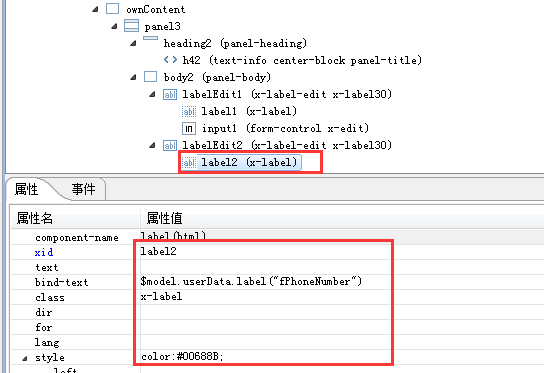Edit the bind-text value field

[342, 282]
